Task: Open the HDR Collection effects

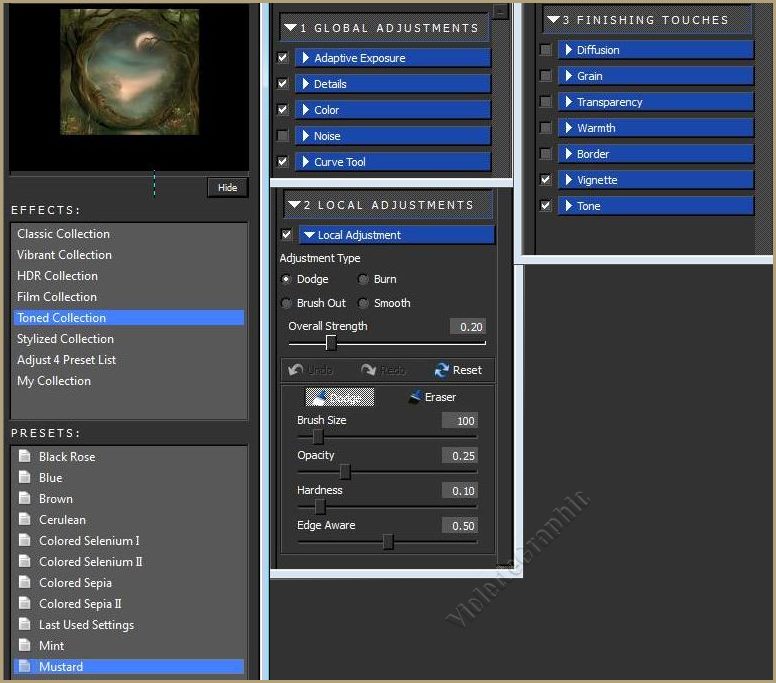Action: coord(58,276)
